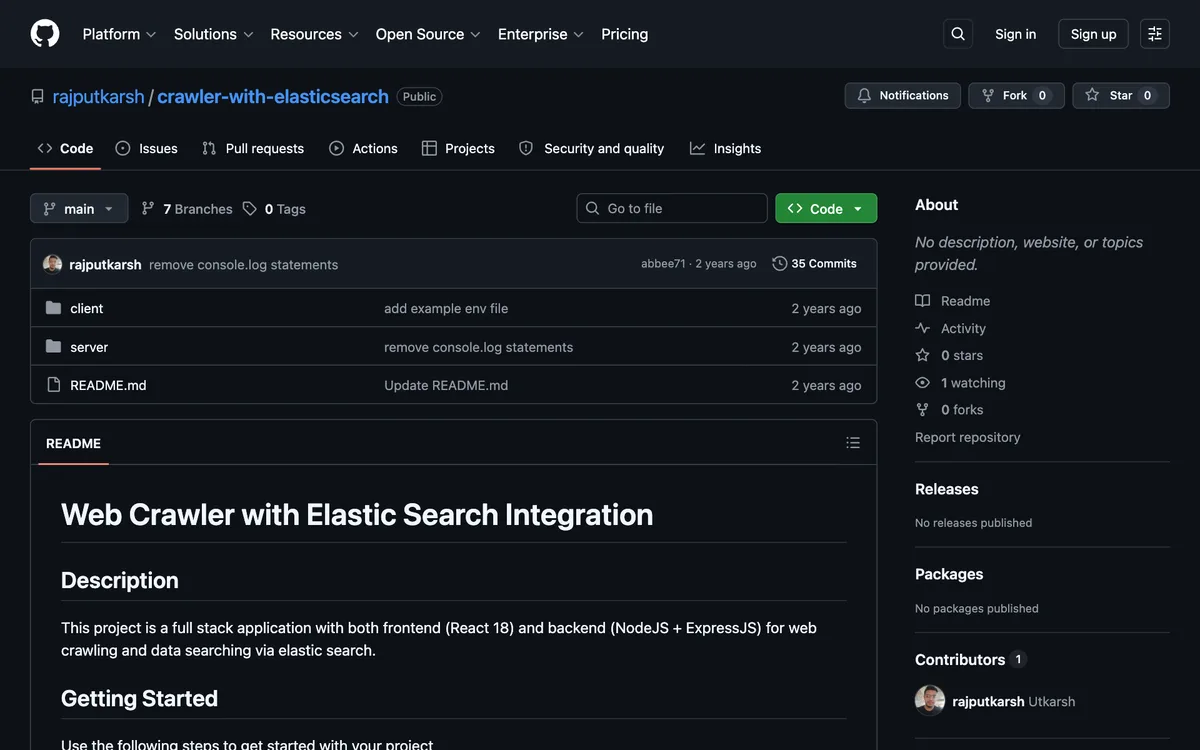Image resolution: width=1200 pixels, height=750 pixels.
Task: Switch to the Projects tab
Action: click(x=458, y=148)
